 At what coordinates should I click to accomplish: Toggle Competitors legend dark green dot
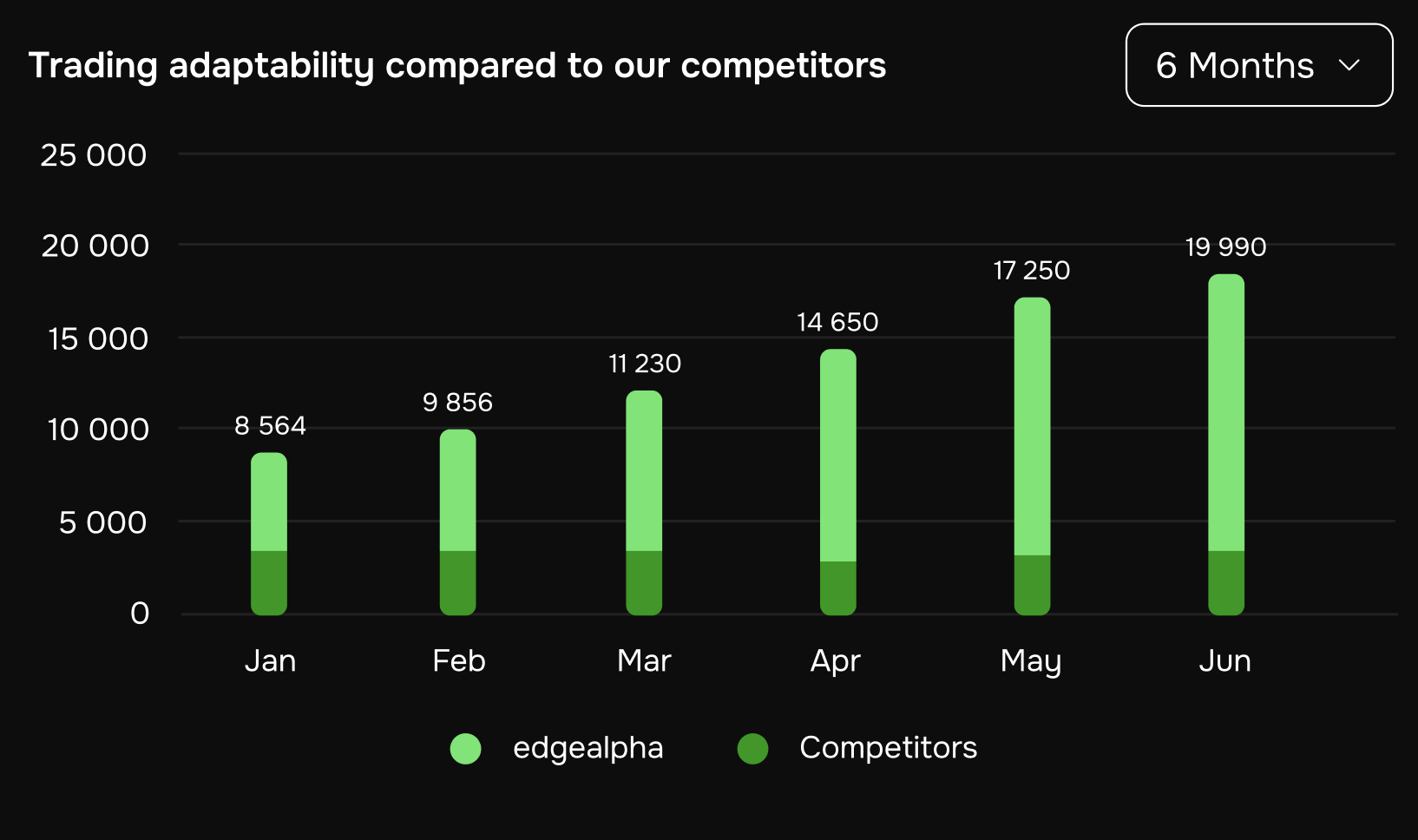point(752,748)
